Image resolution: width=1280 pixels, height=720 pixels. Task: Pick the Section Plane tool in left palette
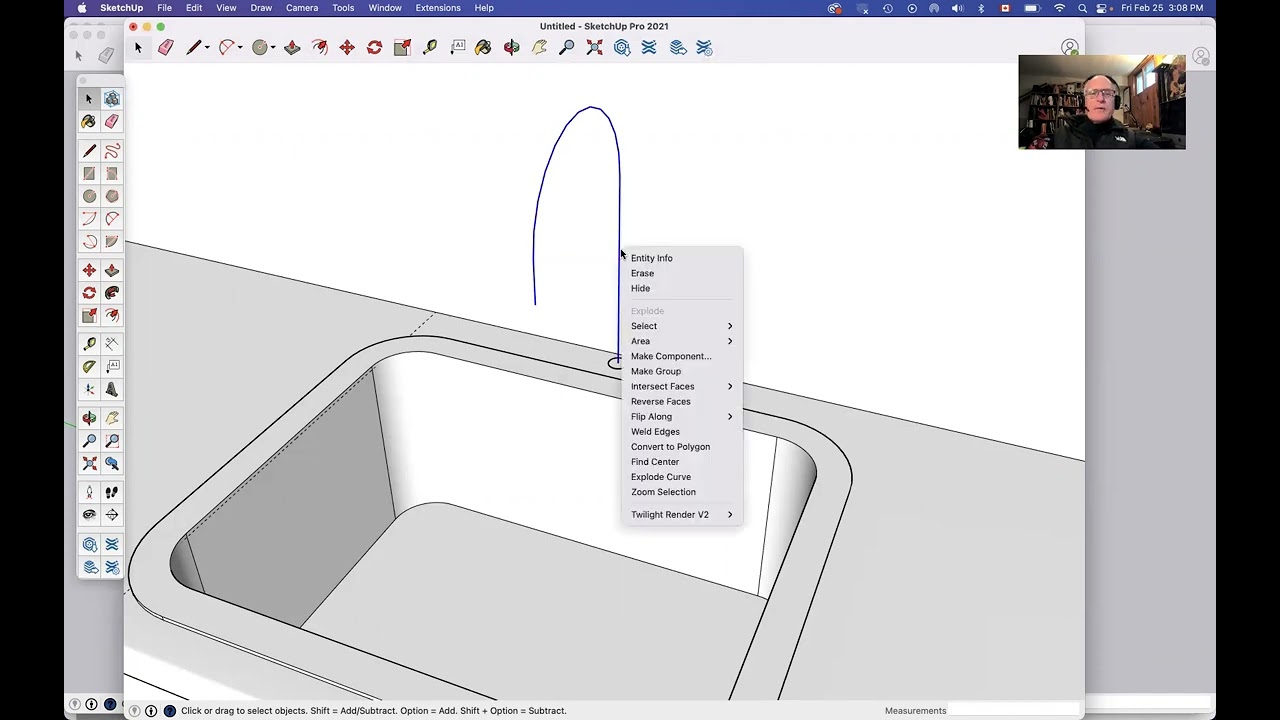(x=112, y=515)
